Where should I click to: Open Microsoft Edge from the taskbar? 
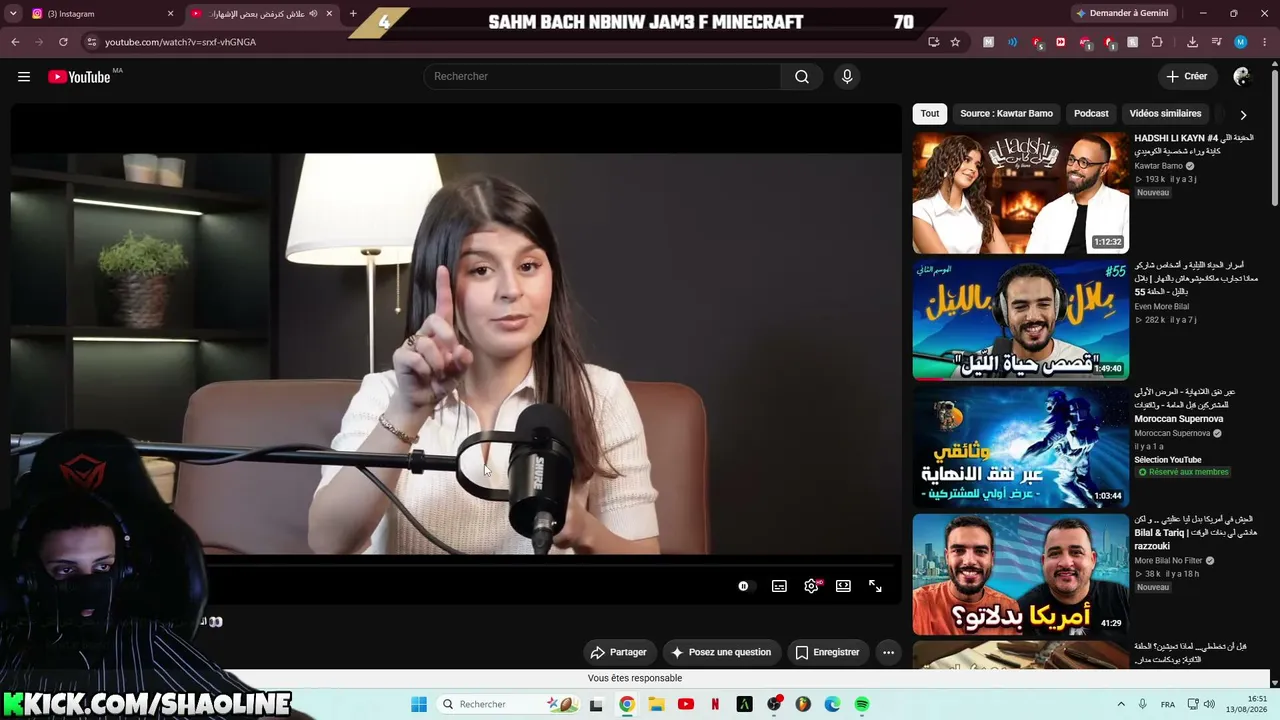[833, 704]
